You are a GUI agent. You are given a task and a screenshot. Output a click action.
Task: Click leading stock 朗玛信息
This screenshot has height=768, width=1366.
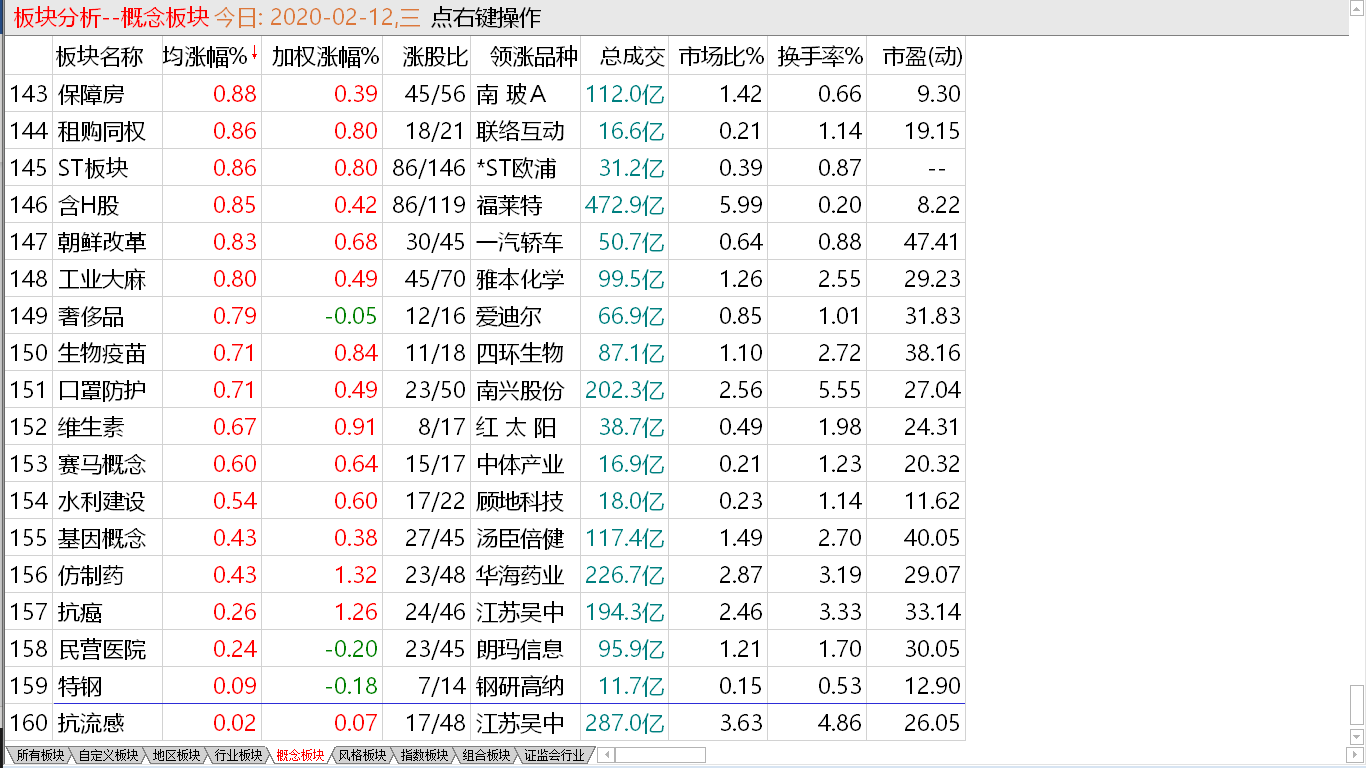[x=520, y=649]
